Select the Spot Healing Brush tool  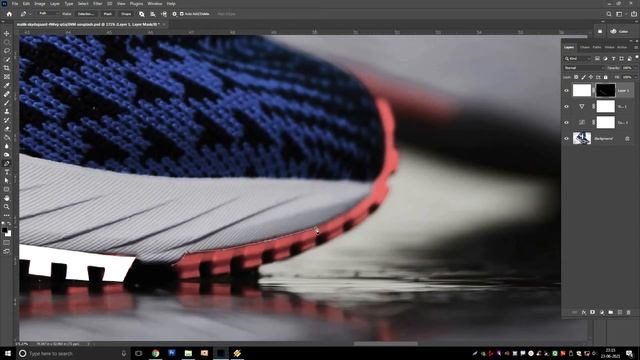pyautogui.click(x=7, y=94)
